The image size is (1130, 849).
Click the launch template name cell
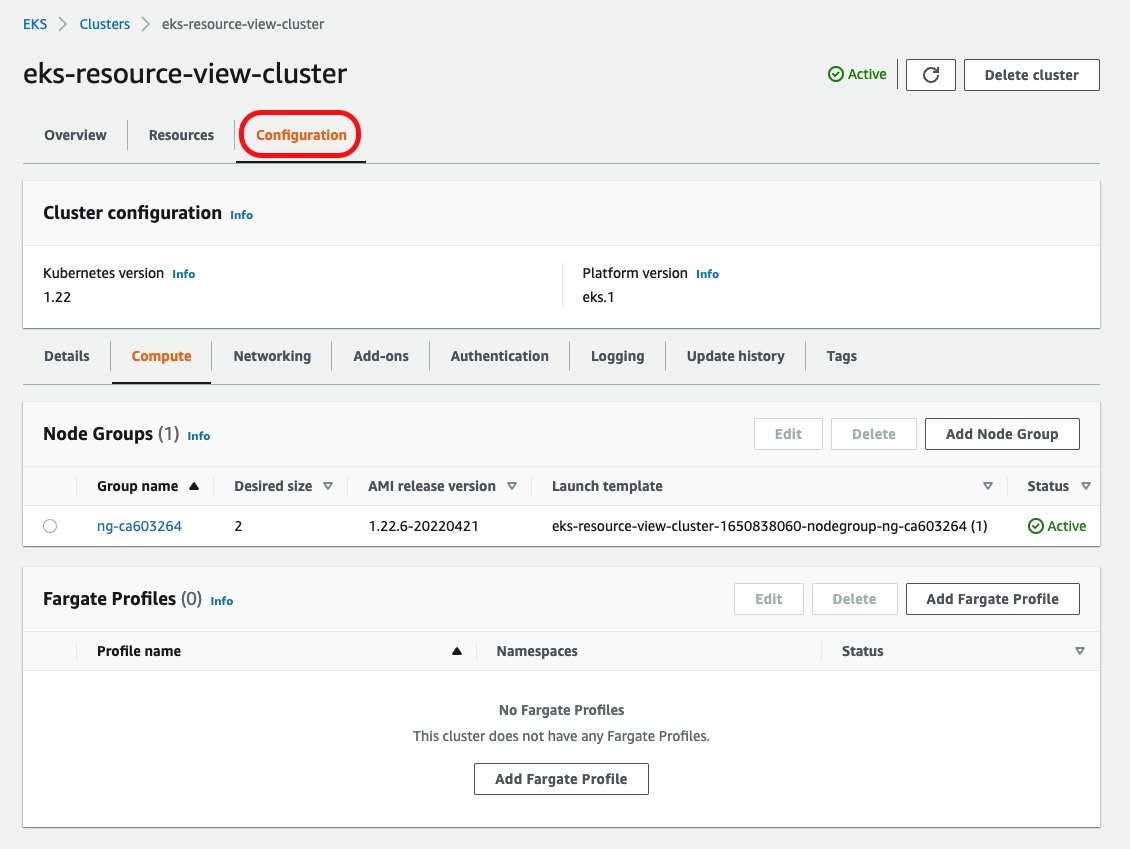(x=770, y=526)
